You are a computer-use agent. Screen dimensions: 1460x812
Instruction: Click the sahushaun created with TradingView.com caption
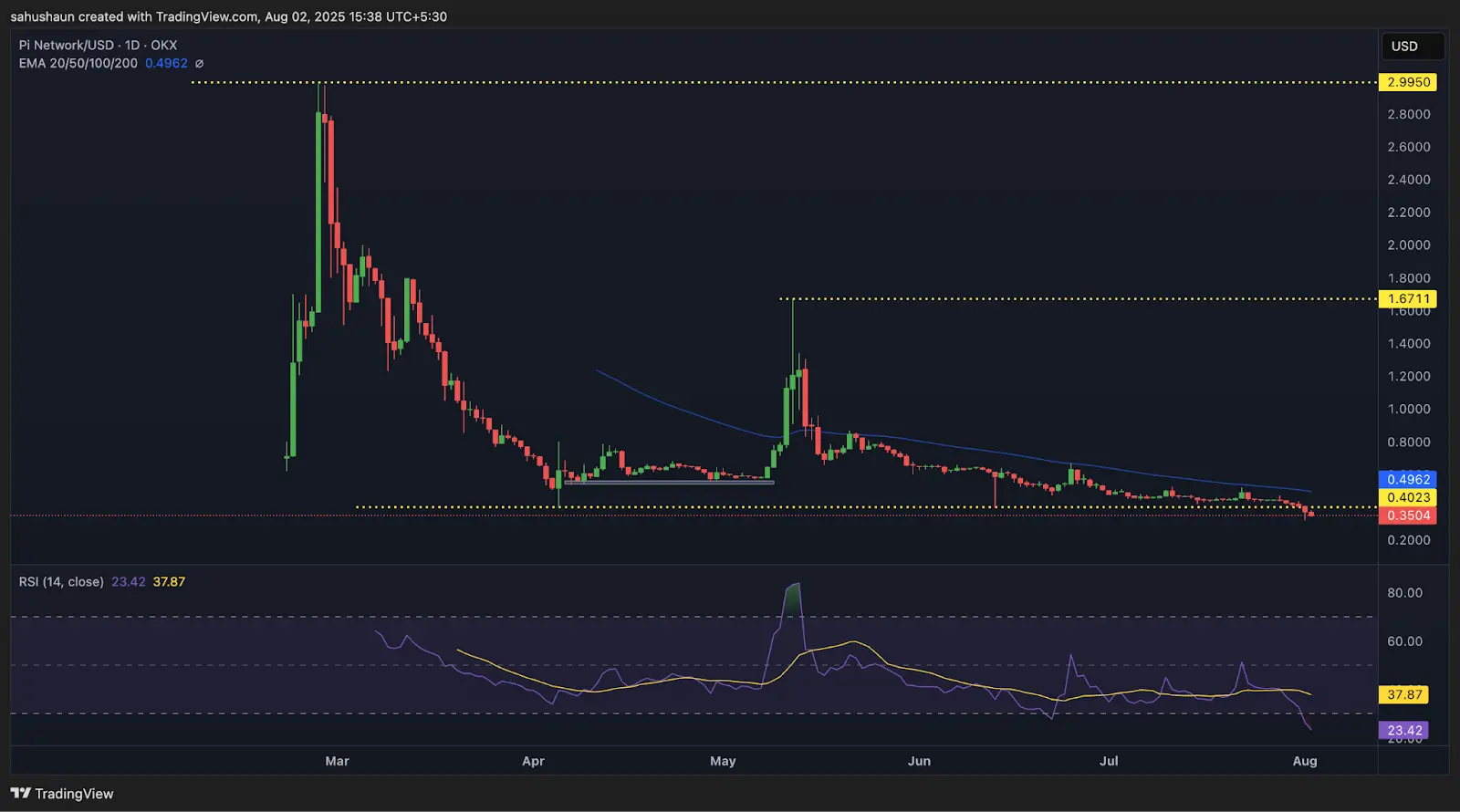229,16
